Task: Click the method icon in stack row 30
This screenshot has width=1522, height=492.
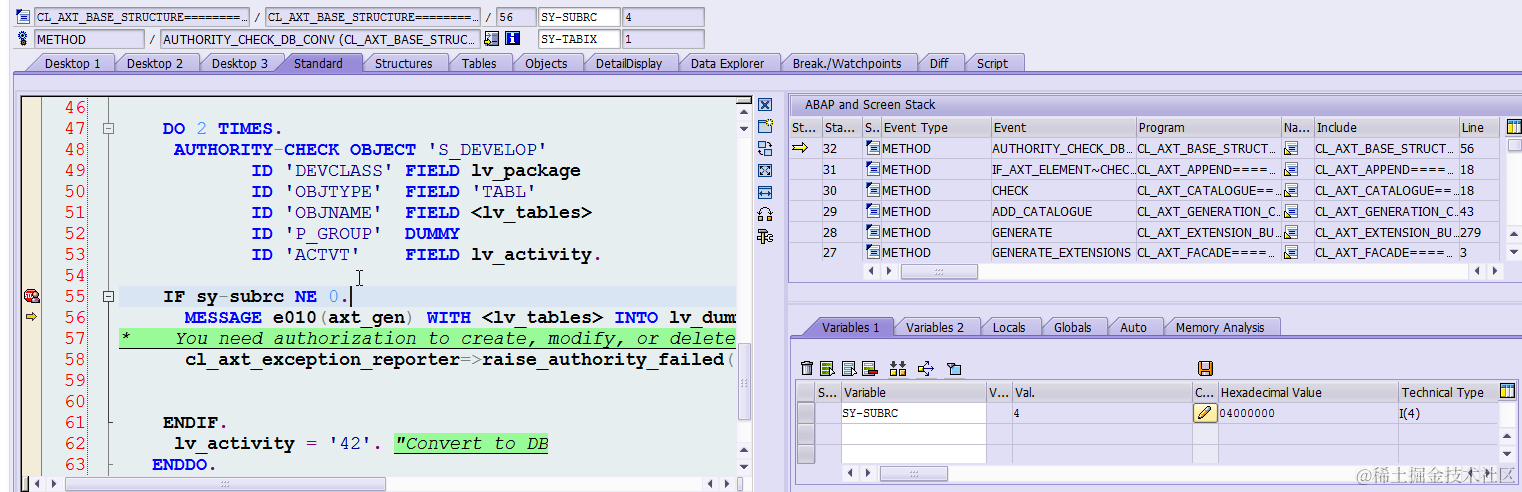Action: [872, 190]
